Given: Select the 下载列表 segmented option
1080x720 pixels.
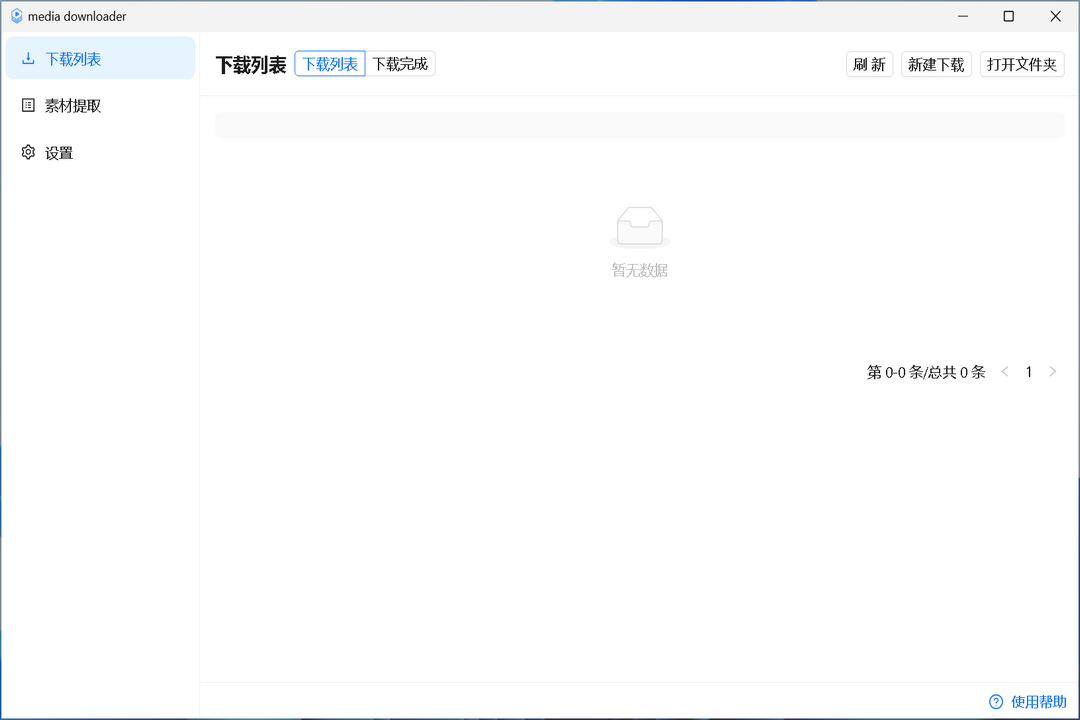Looking at the screenshot, I should point(330,64).
